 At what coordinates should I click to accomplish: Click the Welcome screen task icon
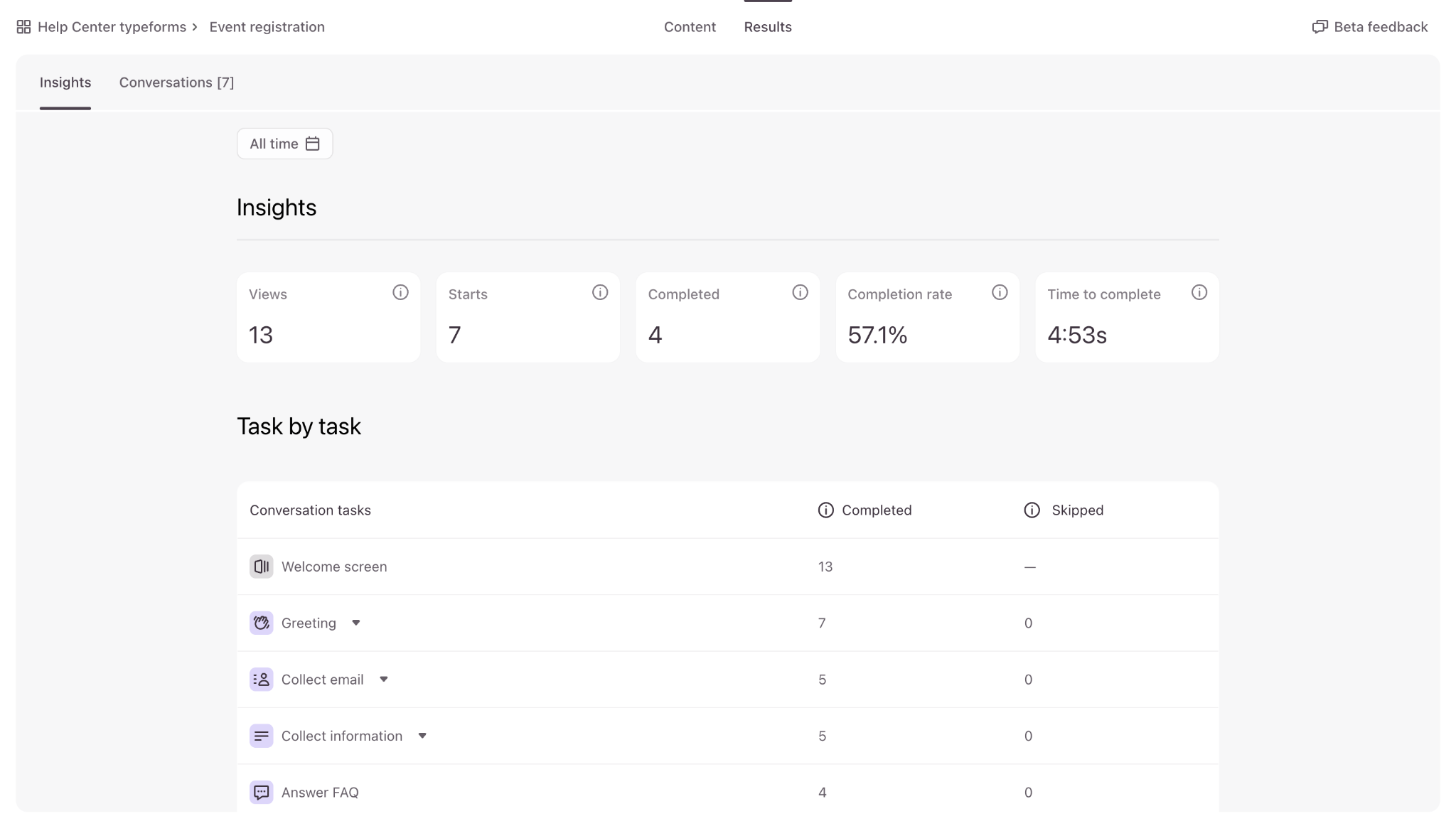pyautogui.click(x=261, y=567)
